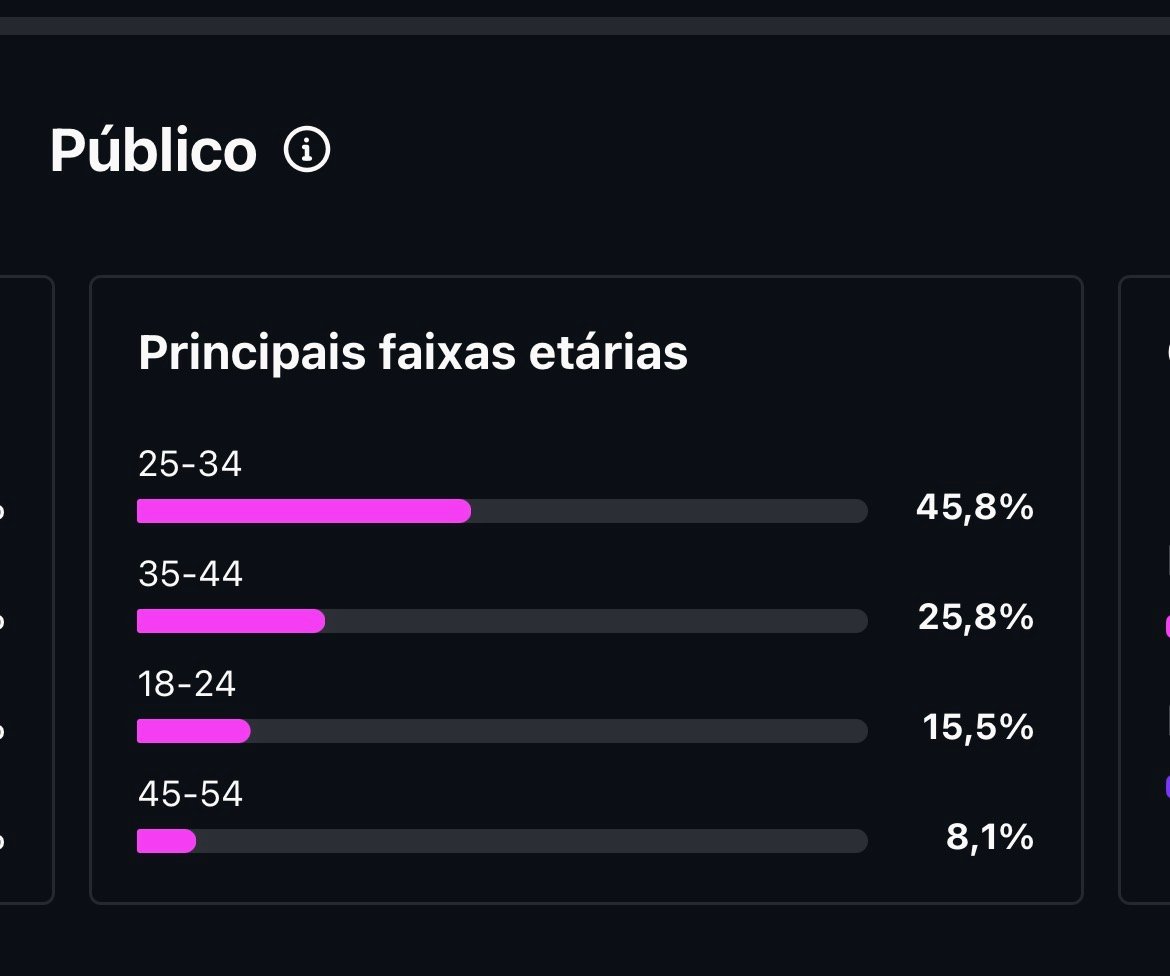The height and width of the screenshot is (976, 1170).
Task: Click the Principais faixas etárias card title
Action: 413,353
